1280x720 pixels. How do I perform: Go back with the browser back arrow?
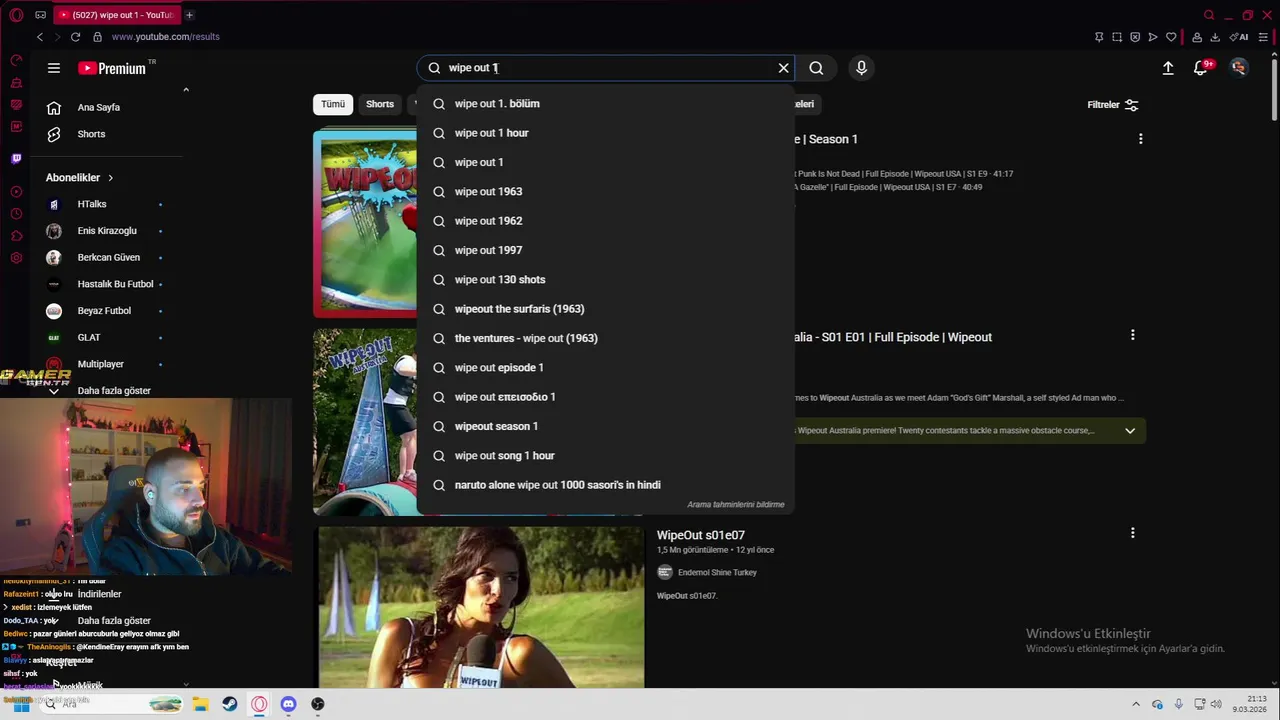point(40,37)
